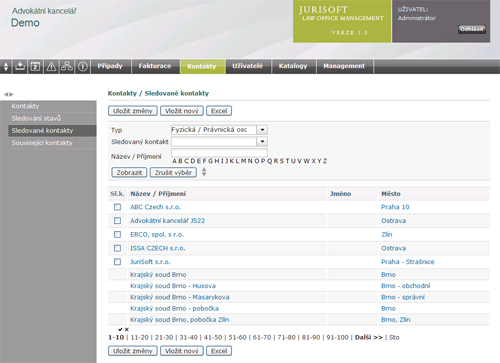Click the Praha - Strašnice city cell
The height and width of the screenshot is (363, 500).
[408, 262]
